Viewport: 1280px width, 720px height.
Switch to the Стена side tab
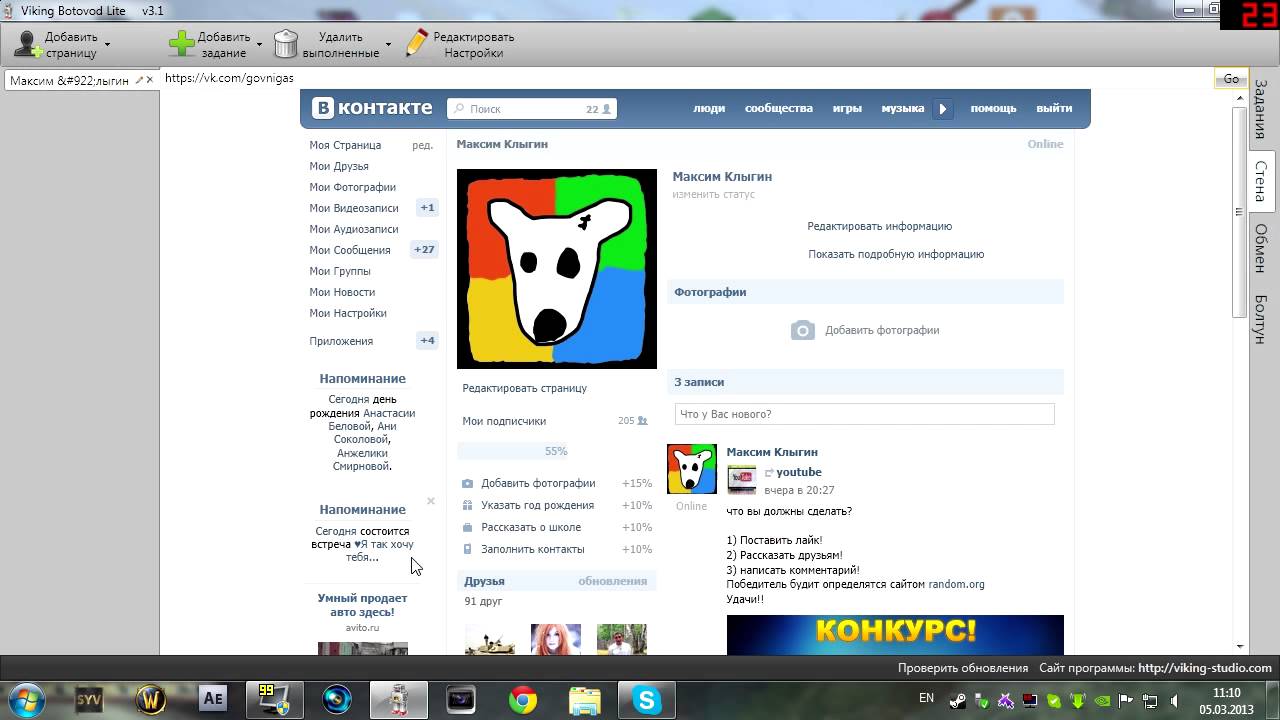1261,181
